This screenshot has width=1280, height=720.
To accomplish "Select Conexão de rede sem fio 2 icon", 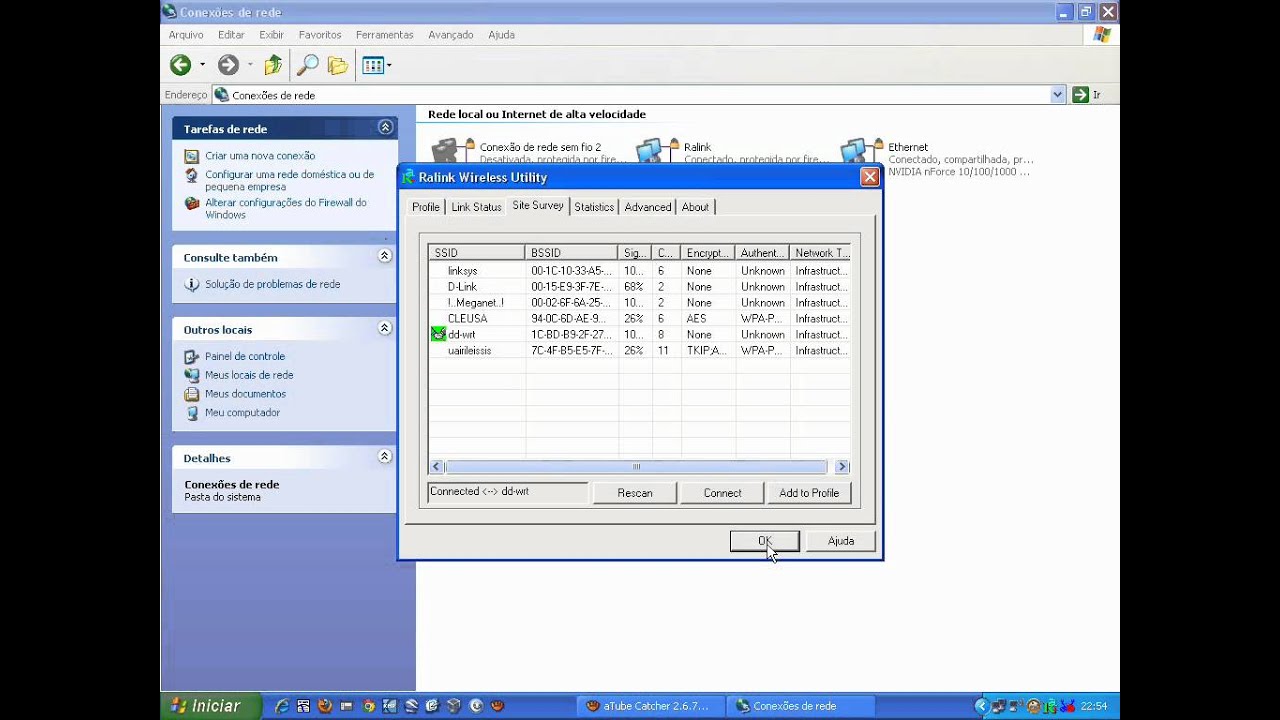I will coord(452,150).
